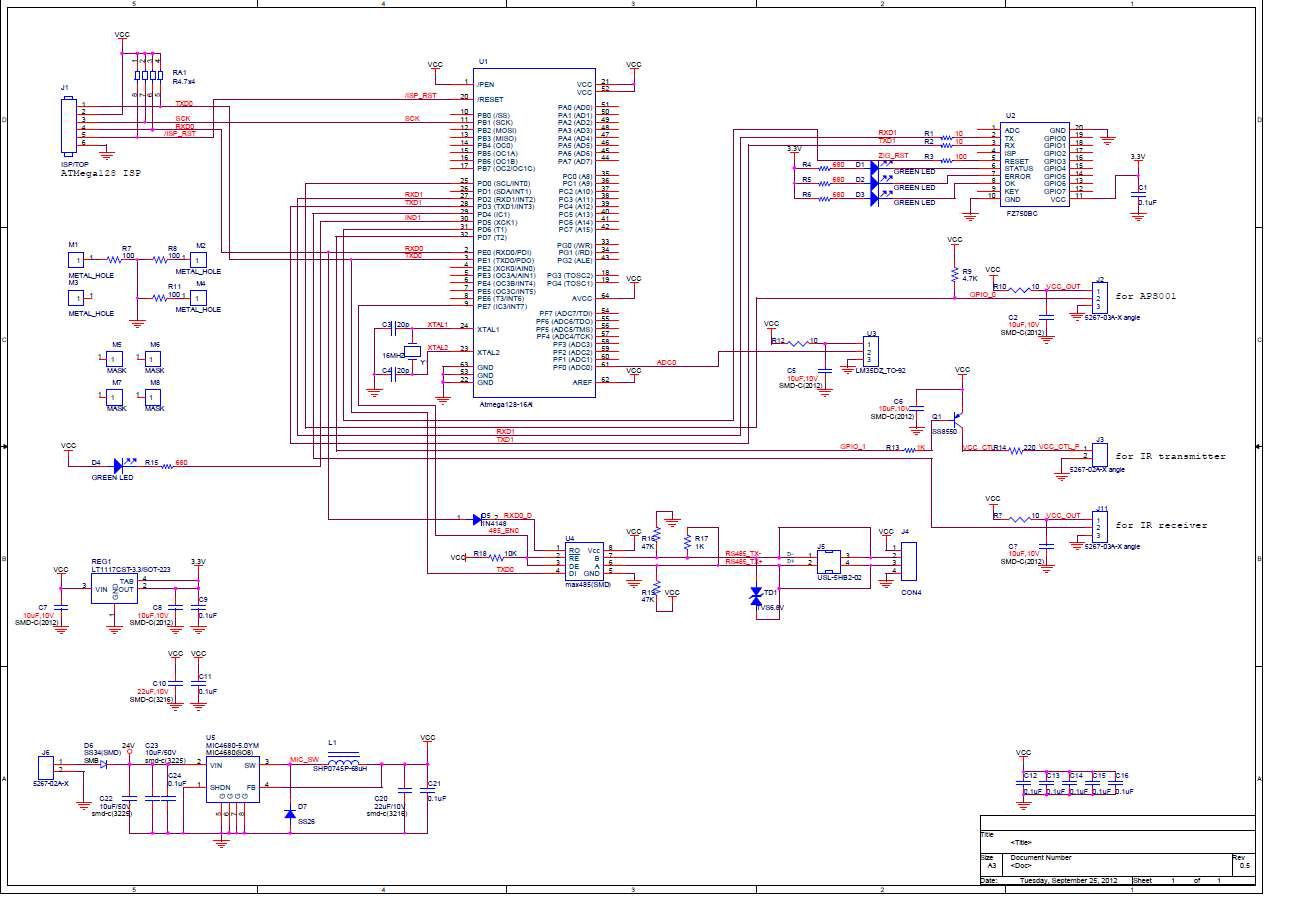Image resolution: width=1294 pixels, height=915 pixels.
Task: Select the RA1 resistor array symbol
Action: [x=149, y=77]
